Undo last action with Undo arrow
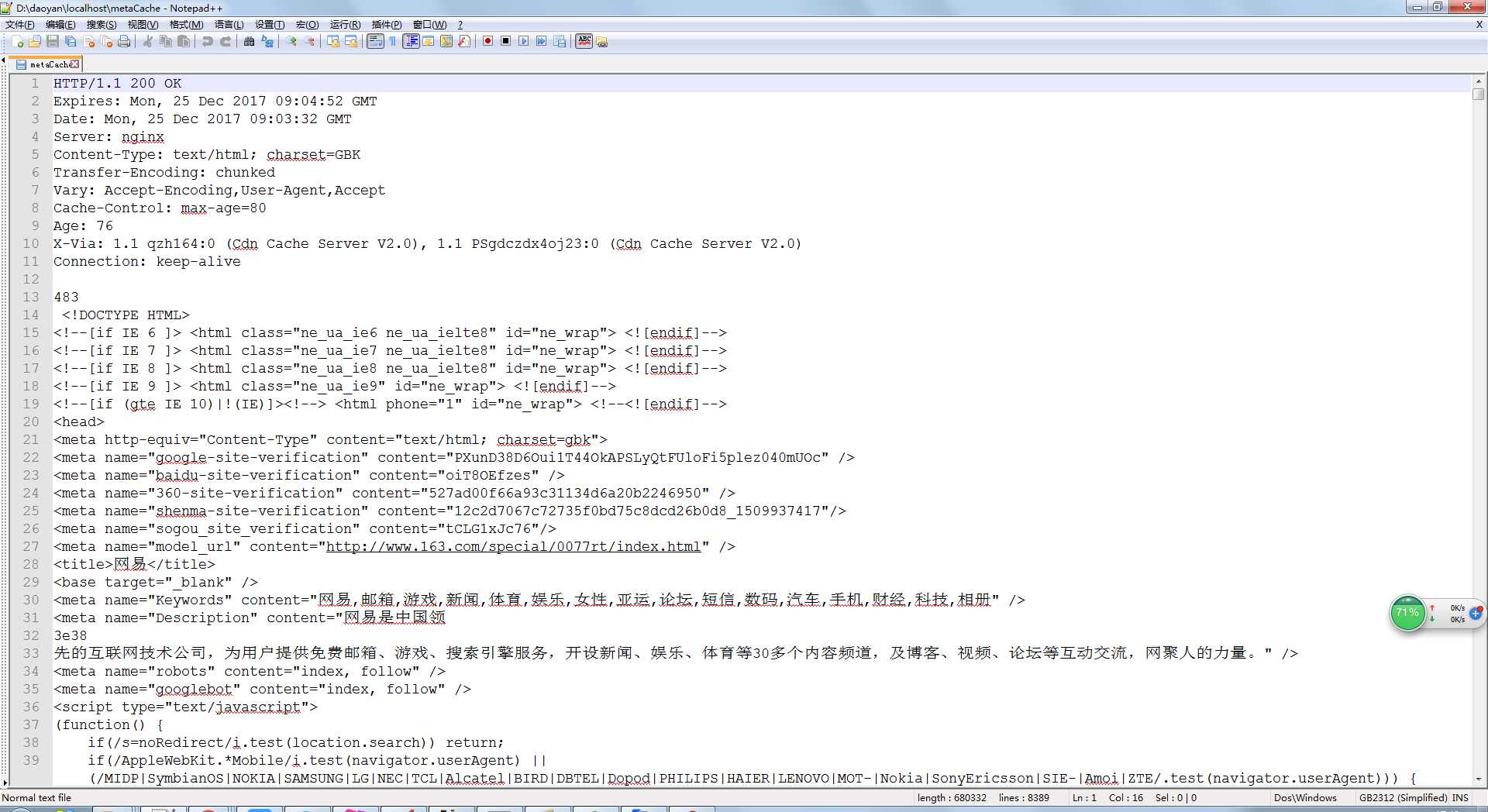This screenshot has width=1488, height=812. point(207,42)
